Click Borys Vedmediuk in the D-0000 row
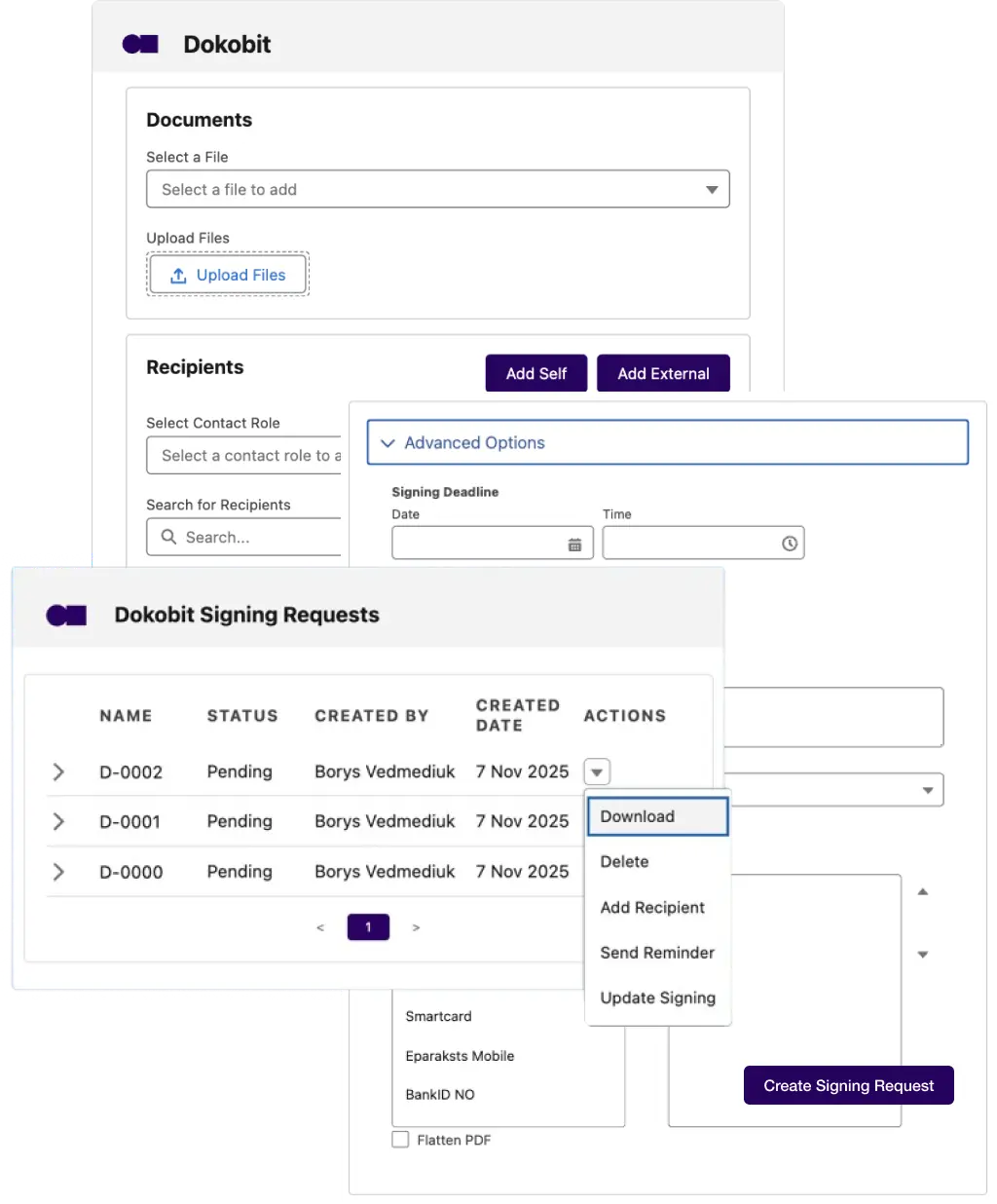The height and width of the screenshot is (1204, 997). [x=385, y=872]
